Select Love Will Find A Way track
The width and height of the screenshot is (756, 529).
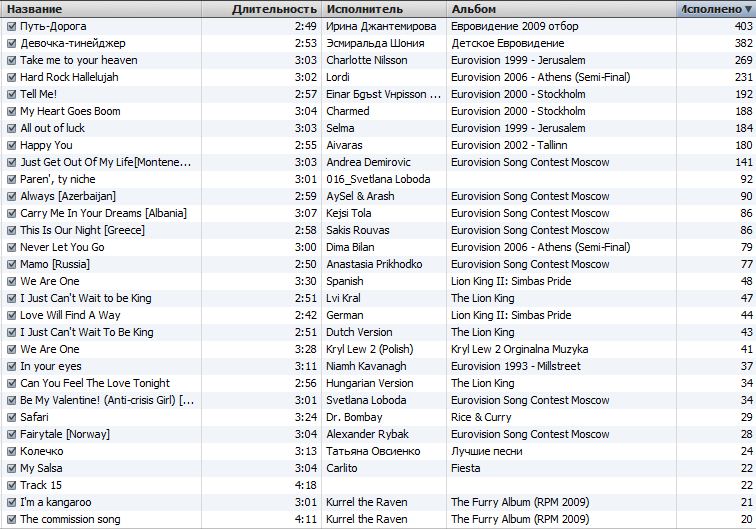(70, 315)
